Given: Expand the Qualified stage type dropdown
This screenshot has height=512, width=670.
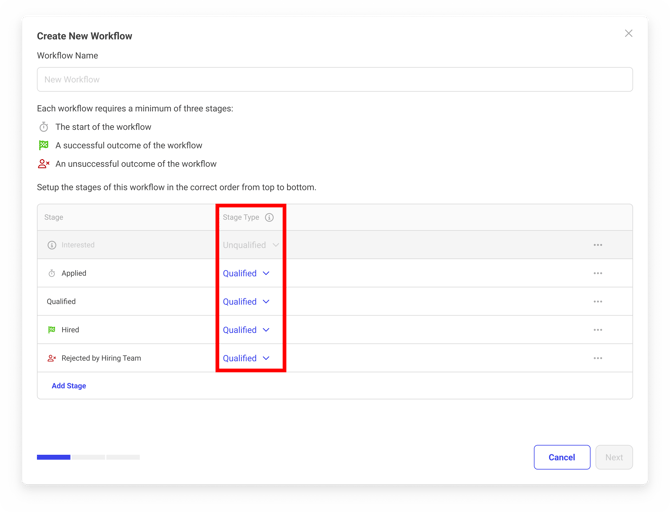Looking at the screenshot, I should coord(246,301).
